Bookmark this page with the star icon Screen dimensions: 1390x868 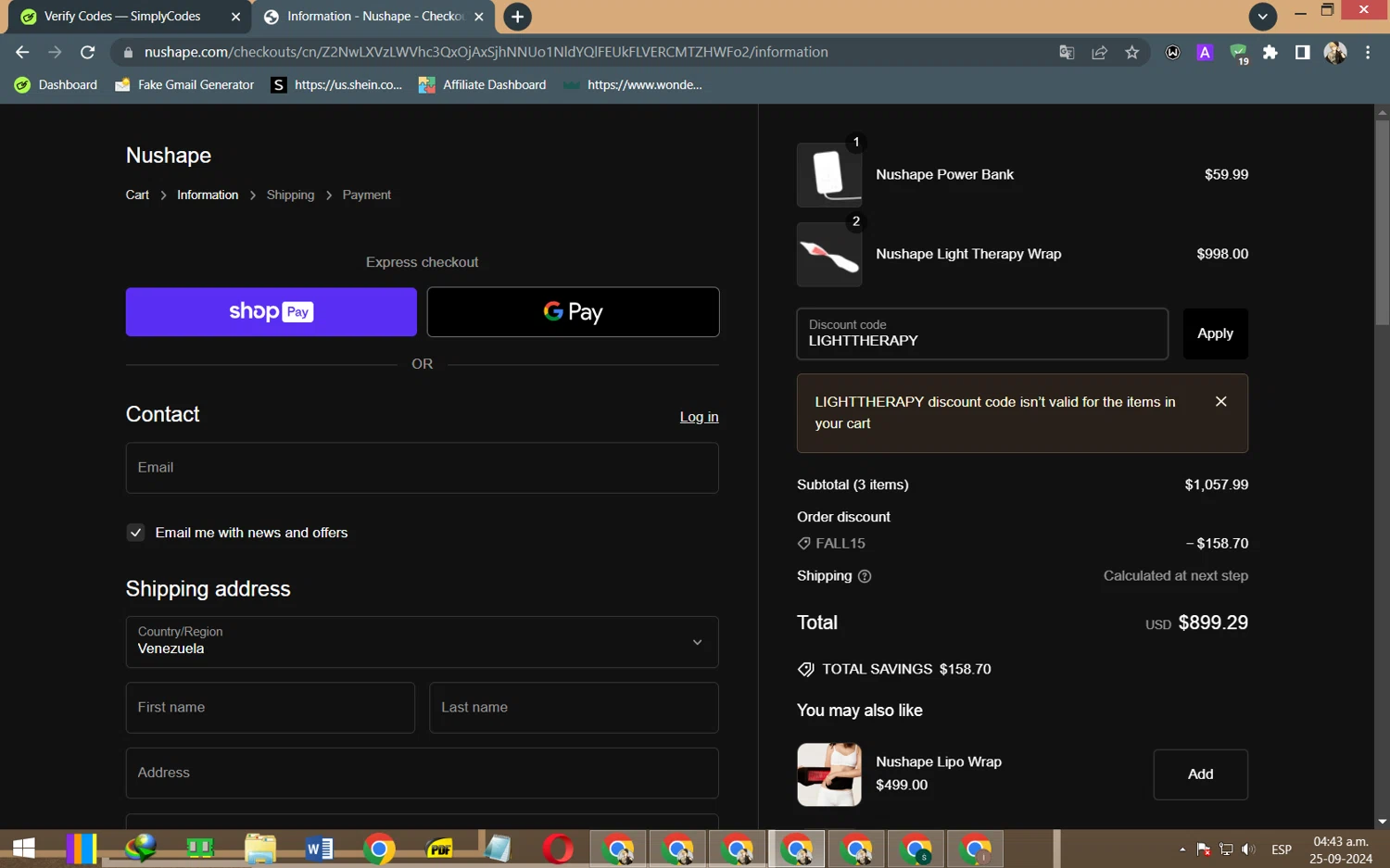tap(1132, 53)
